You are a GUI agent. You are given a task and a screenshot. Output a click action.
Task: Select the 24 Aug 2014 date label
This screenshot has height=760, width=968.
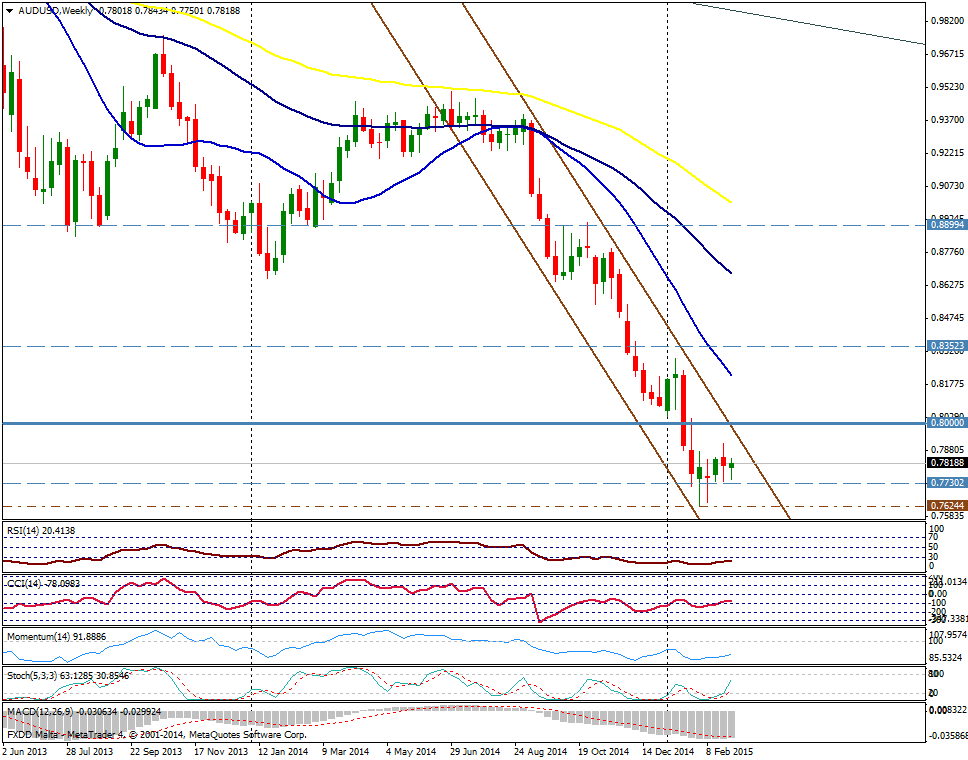[541, 749]
